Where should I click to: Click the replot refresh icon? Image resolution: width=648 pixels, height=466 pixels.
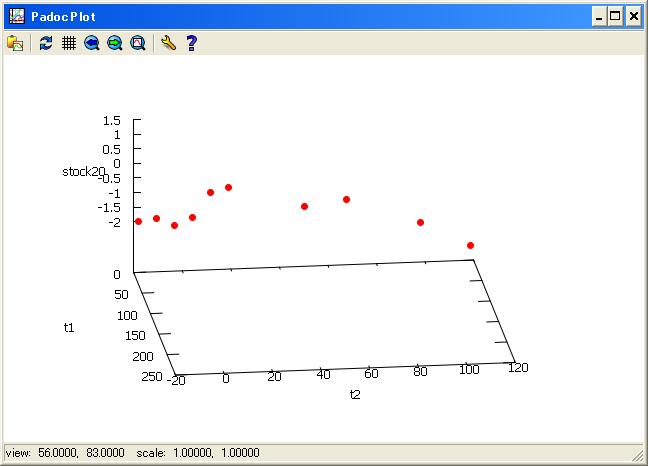(46, 43)
